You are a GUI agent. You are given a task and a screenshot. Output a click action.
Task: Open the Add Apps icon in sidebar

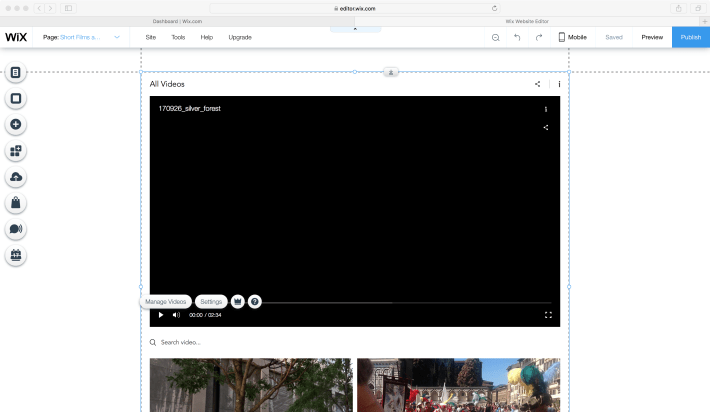[x=16, y=151]
